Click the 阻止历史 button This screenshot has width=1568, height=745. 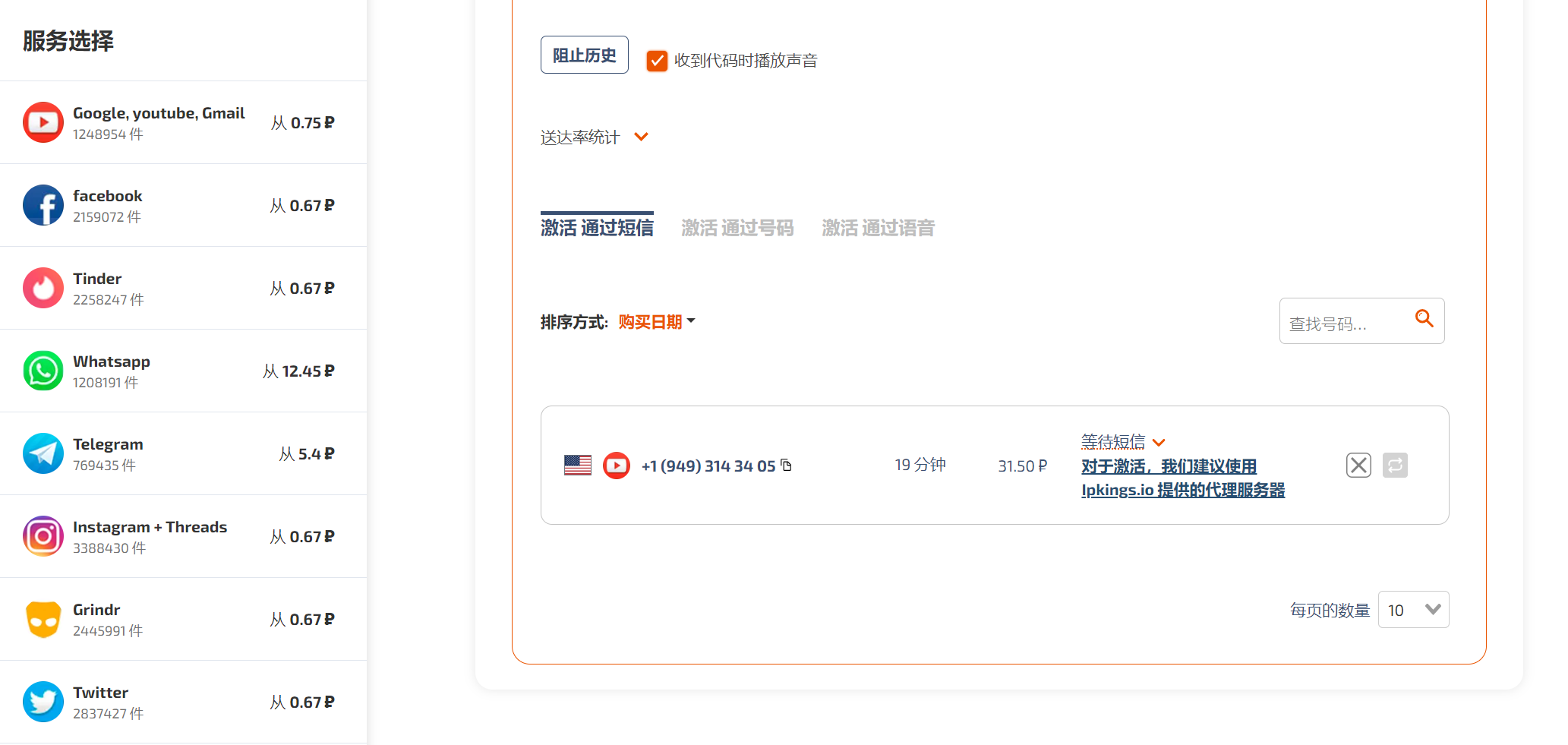(585, 55)
